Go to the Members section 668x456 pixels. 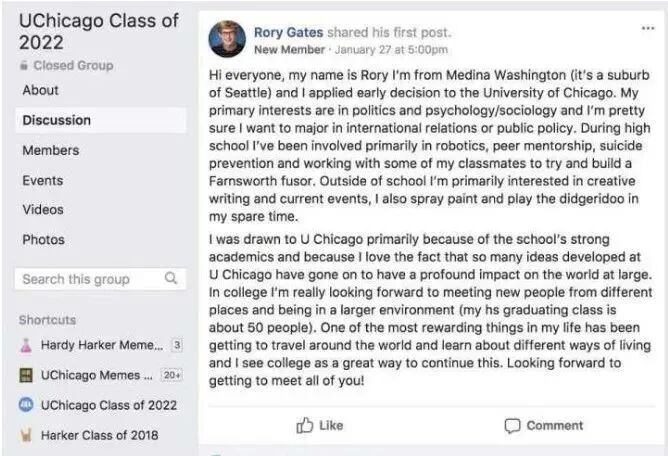point(51,150)
